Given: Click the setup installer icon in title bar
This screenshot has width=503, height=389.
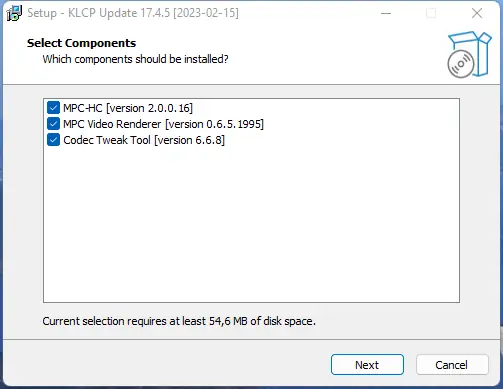Looking at the screenshot, I should pos(14,13).
